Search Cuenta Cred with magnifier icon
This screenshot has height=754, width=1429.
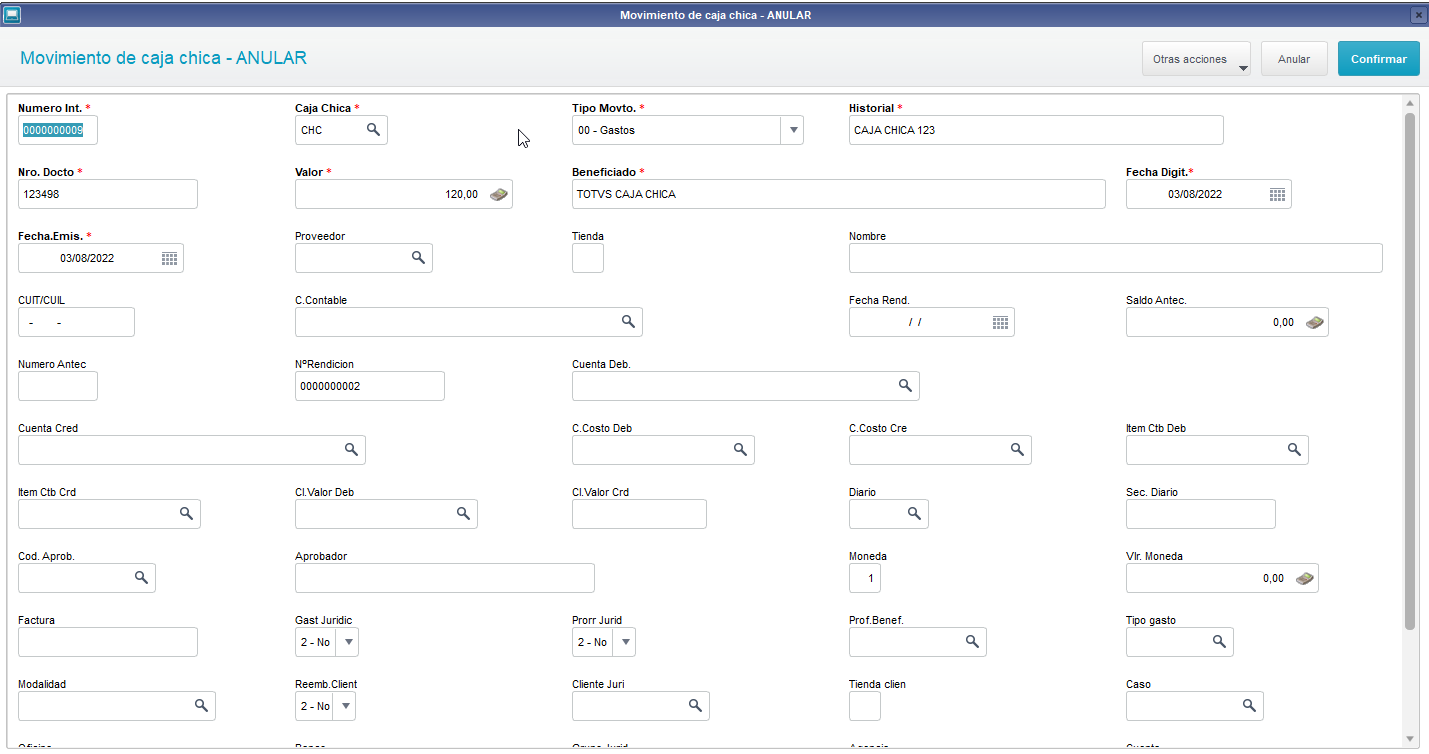[x=352, y=450]
